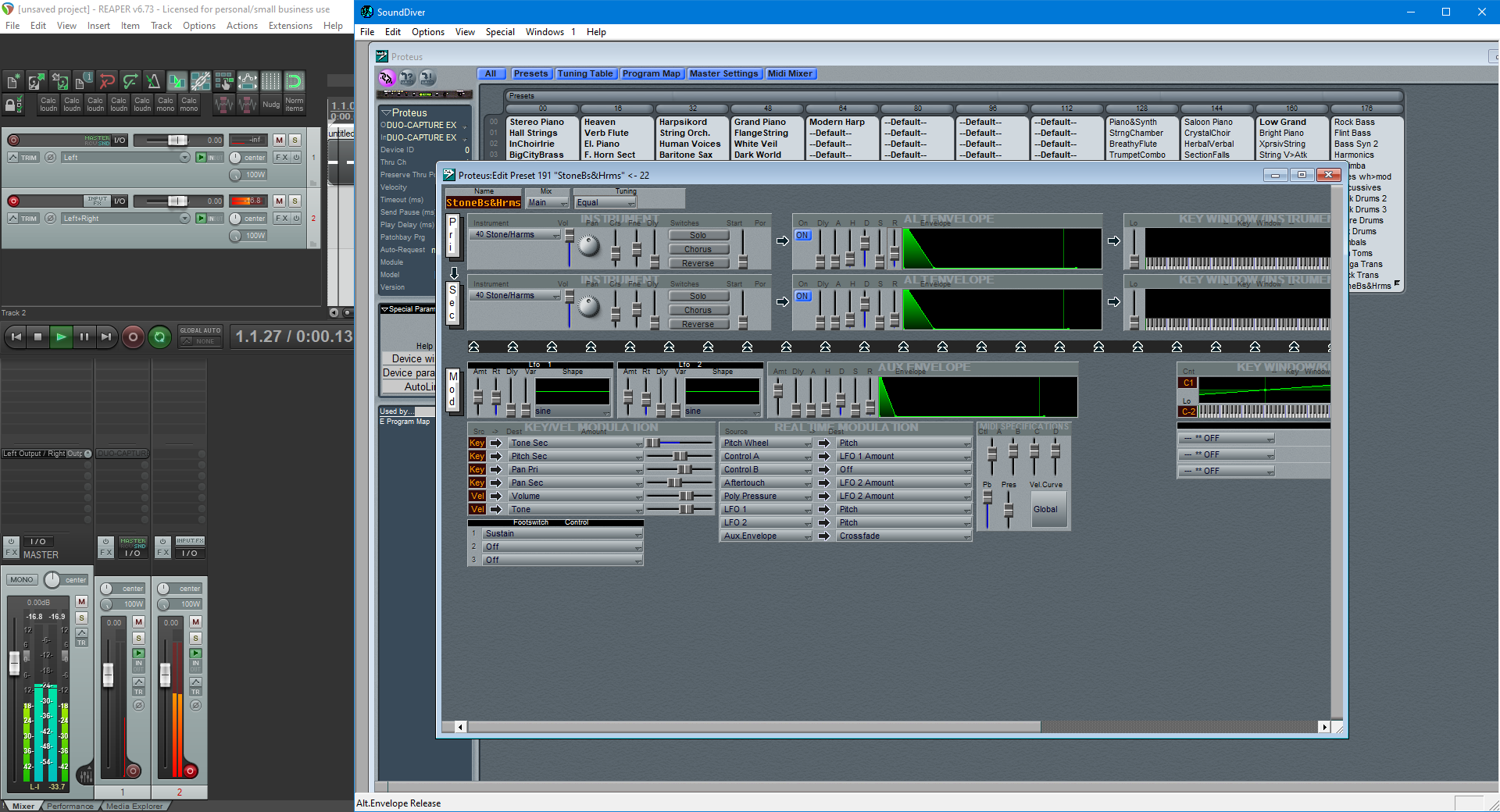Click the SoundDiver transmit icon with exclamation mark
This screenshot has width=1500, height=812.
point(427,77)
